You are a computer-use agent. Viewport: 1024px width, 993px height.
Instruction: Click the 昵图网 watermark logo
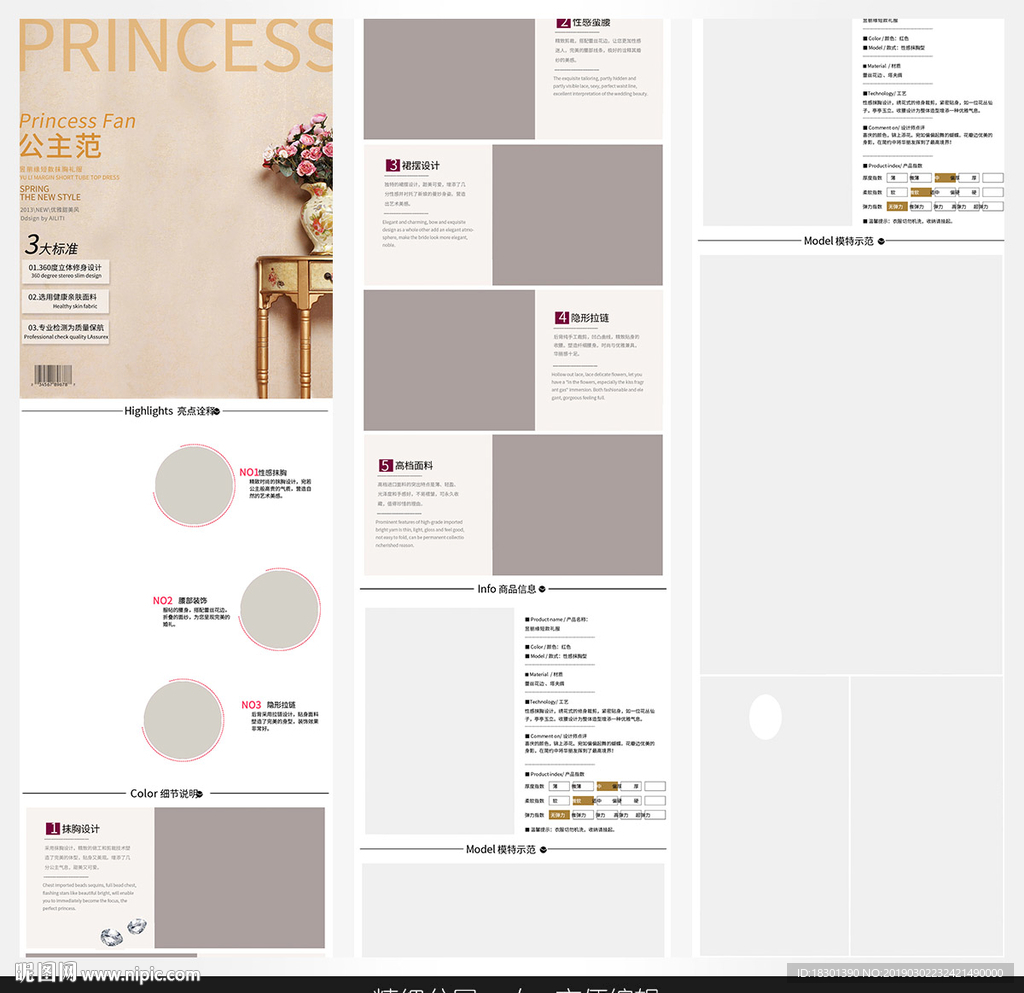point(45,972)
